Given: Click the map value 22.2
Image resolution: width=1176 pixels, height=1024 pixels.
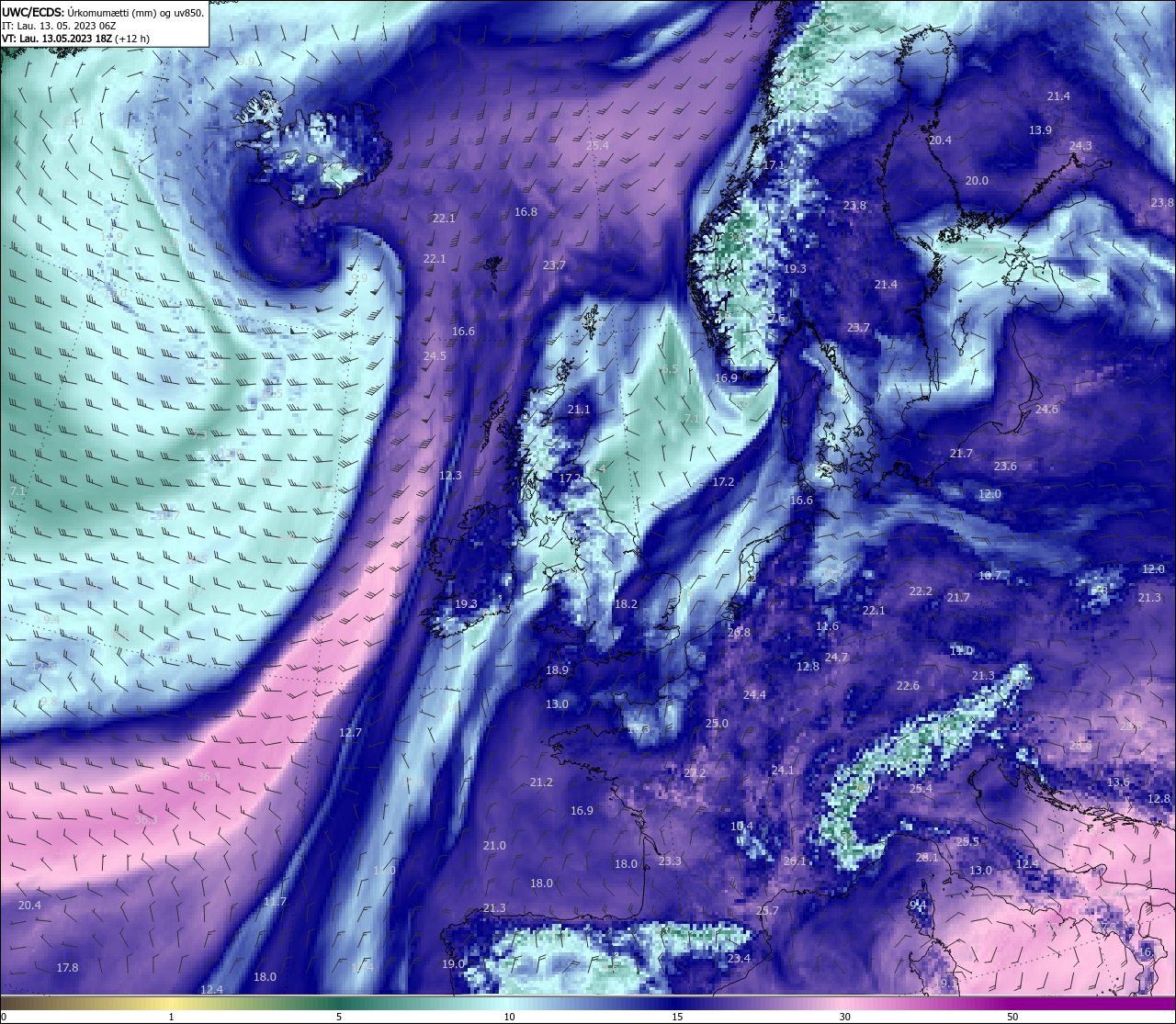Looking at the screenshot, I should [x=921, y=591].
